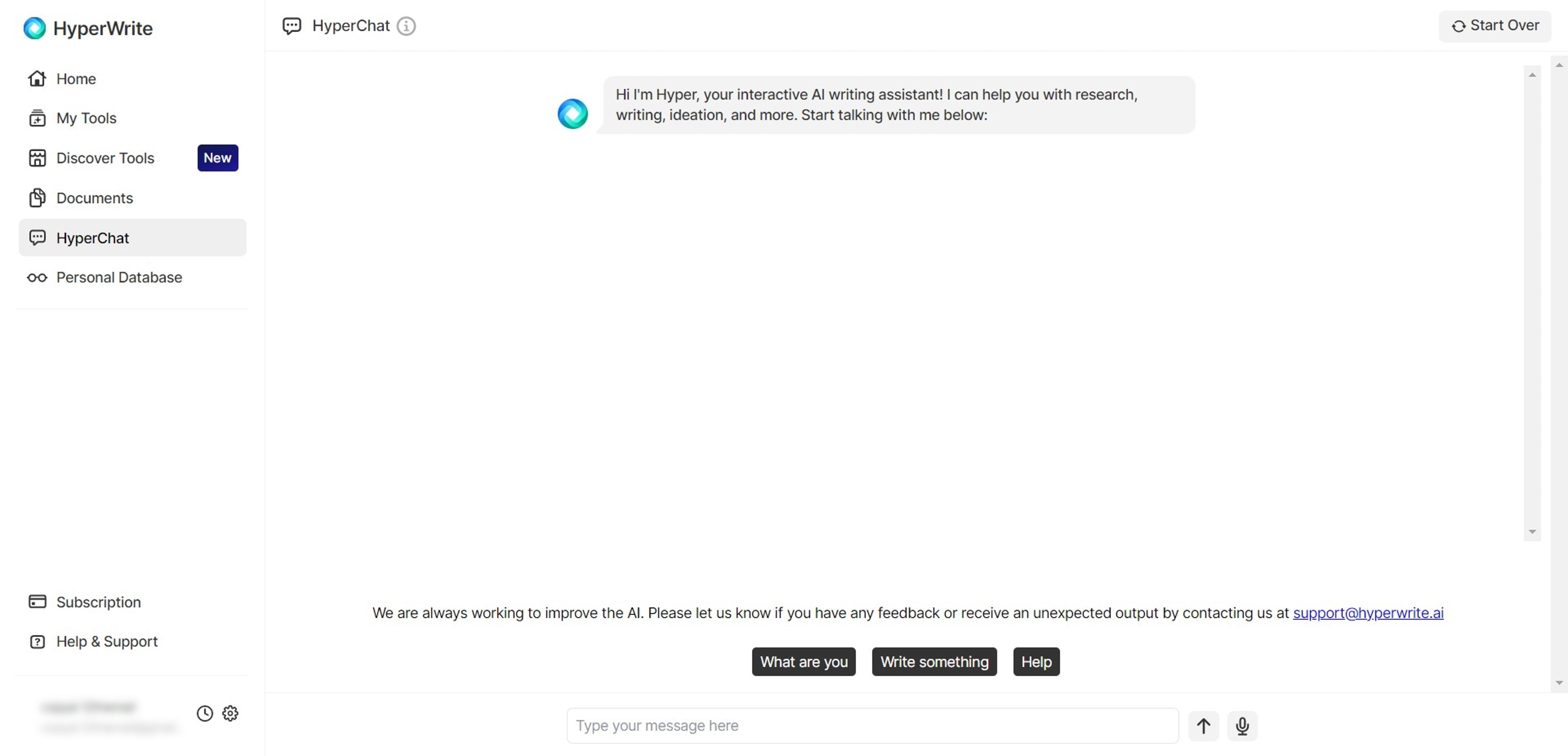1568x756 pixels.
Task: Open history via the clock icon
Action: 205,713
